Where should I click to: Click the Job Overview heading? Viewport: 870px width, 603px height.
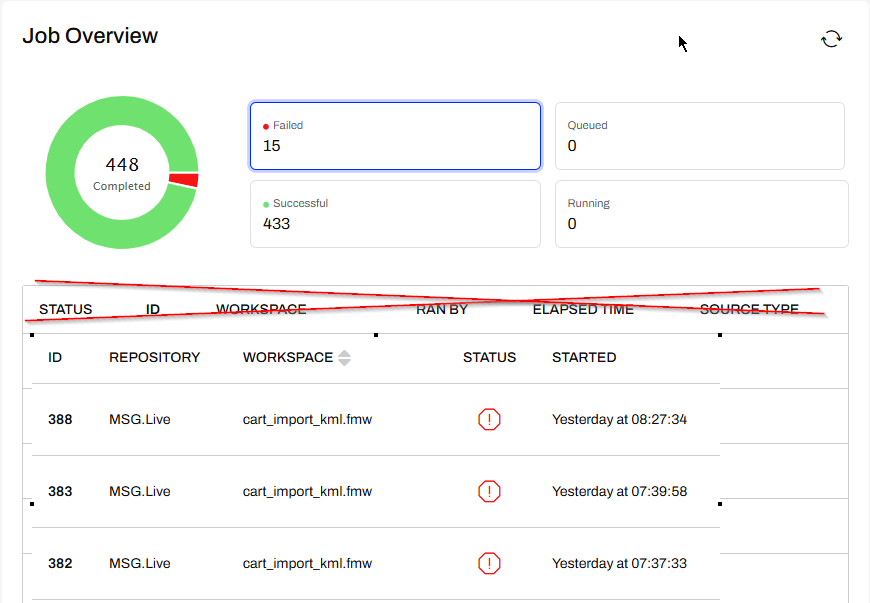(90, 36)
